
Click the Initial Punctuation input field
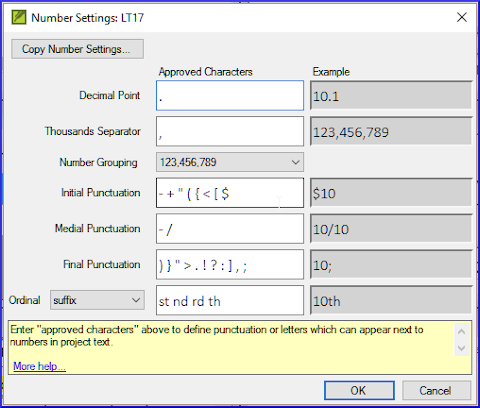click(230, 193)
